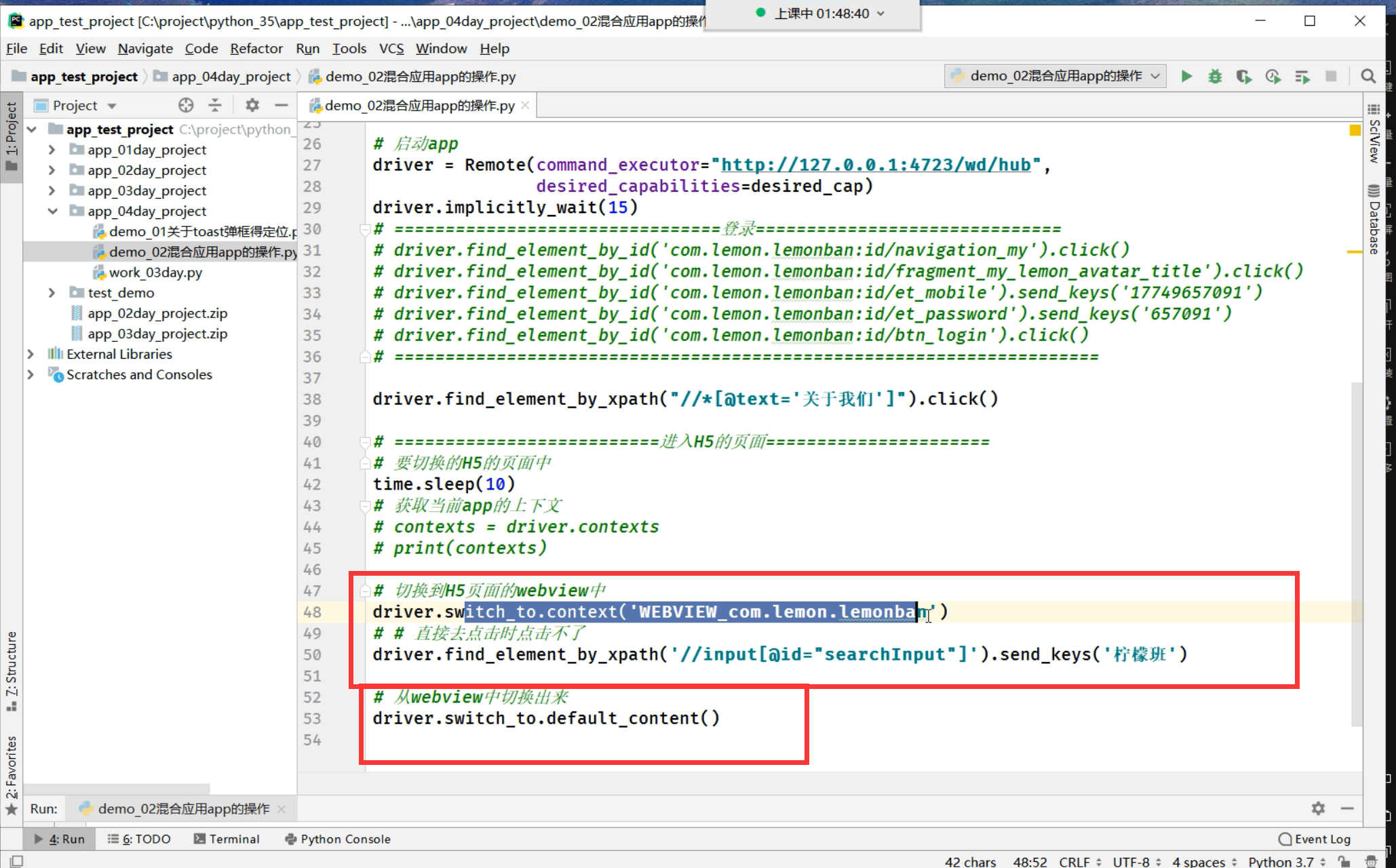Open work_03day.py file in tree
The image size is (1396, 868).
click(155, 273)
